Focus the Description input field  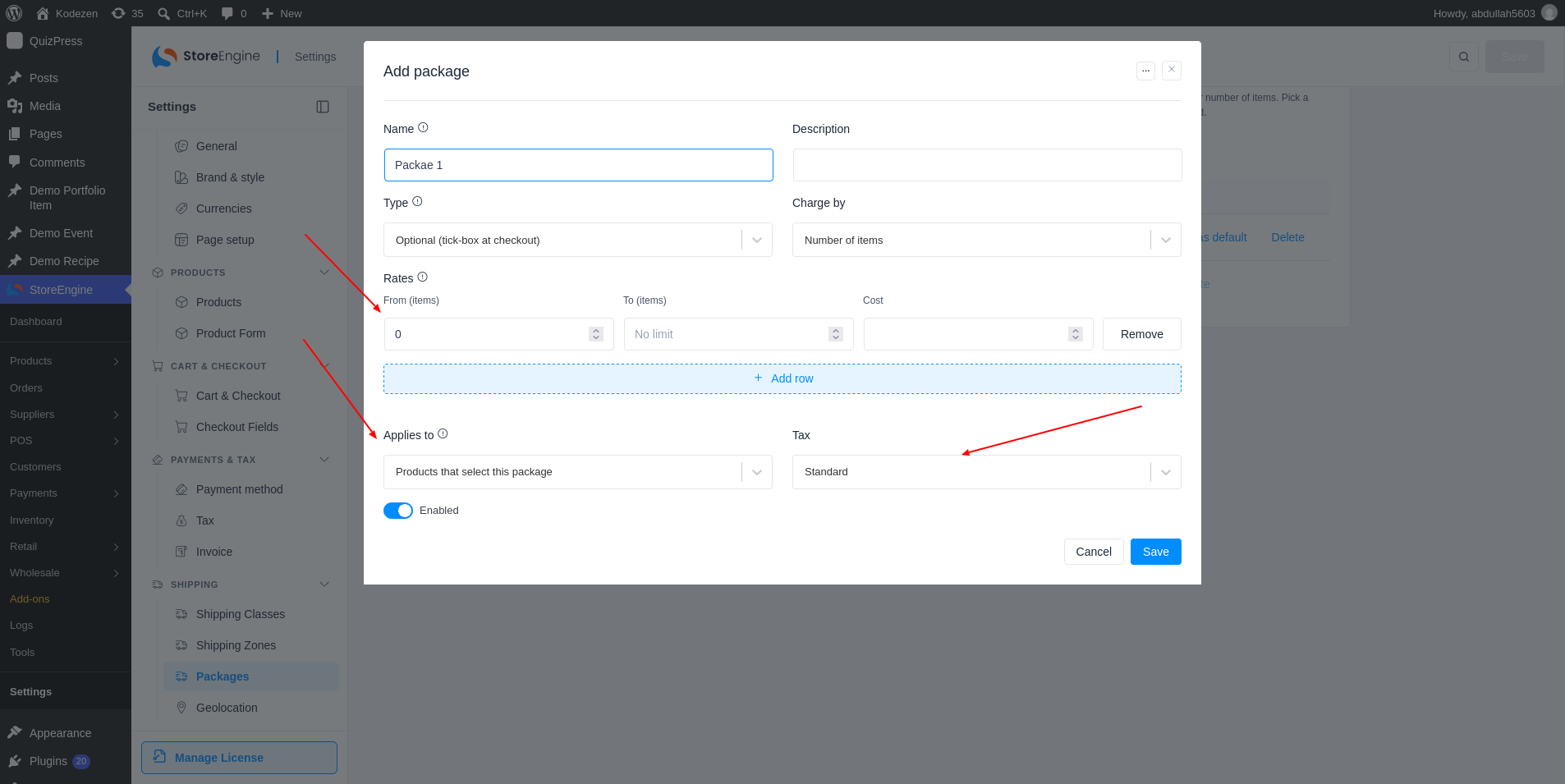point(988,165)
